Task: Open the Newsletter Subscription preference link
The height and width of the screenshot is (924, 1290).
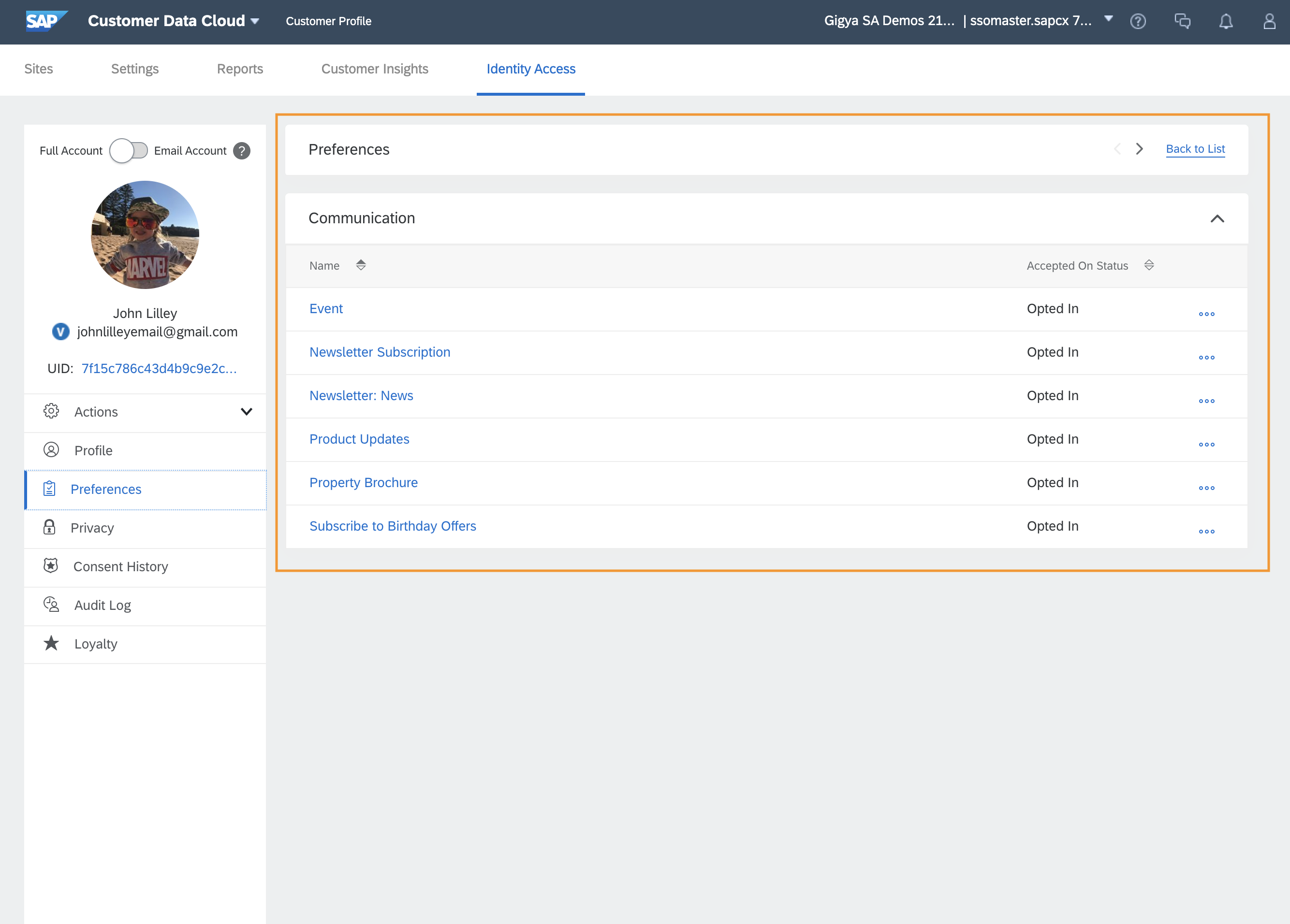Action: pyautogui.click(x=380, y=352)
